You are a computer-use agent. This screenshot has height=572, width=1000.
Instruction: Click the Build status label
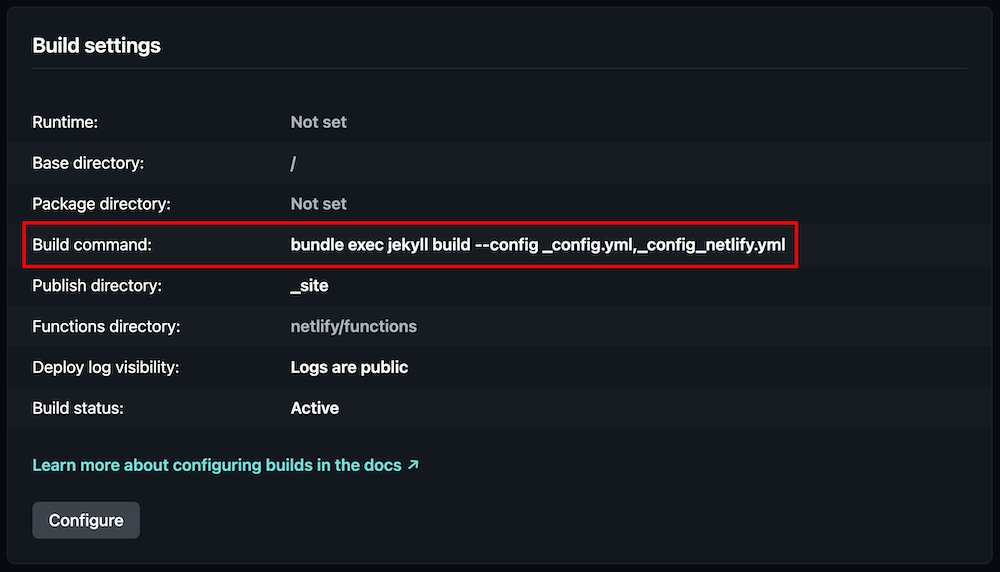(x=77, y=408)
